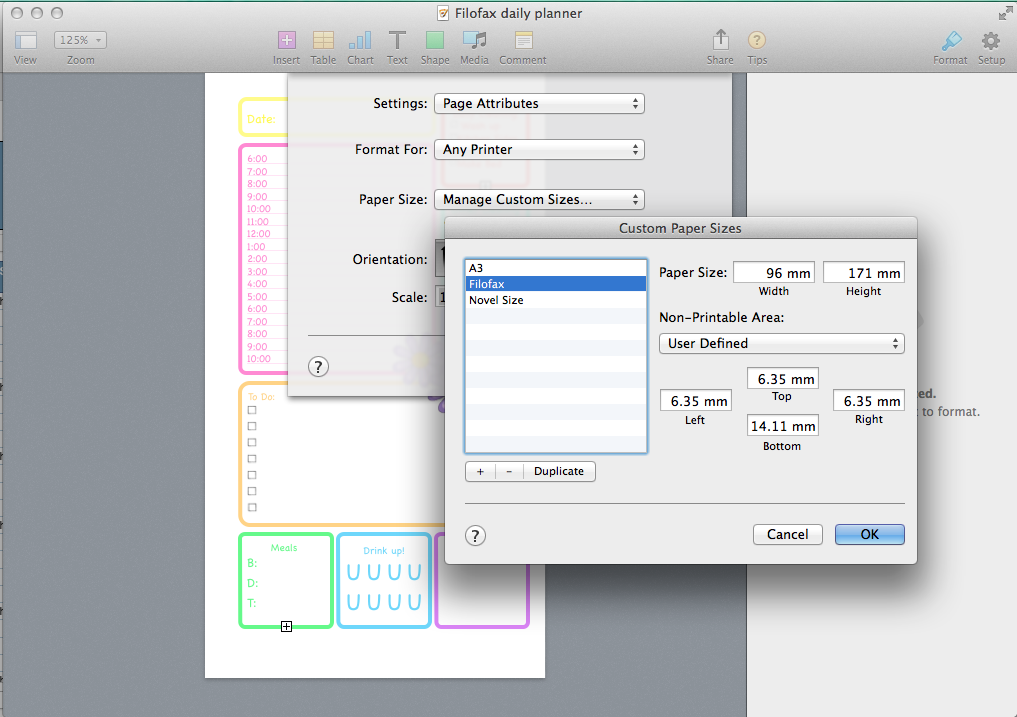
Task: Open the Setup gear icon
Action: coord(991,40)
